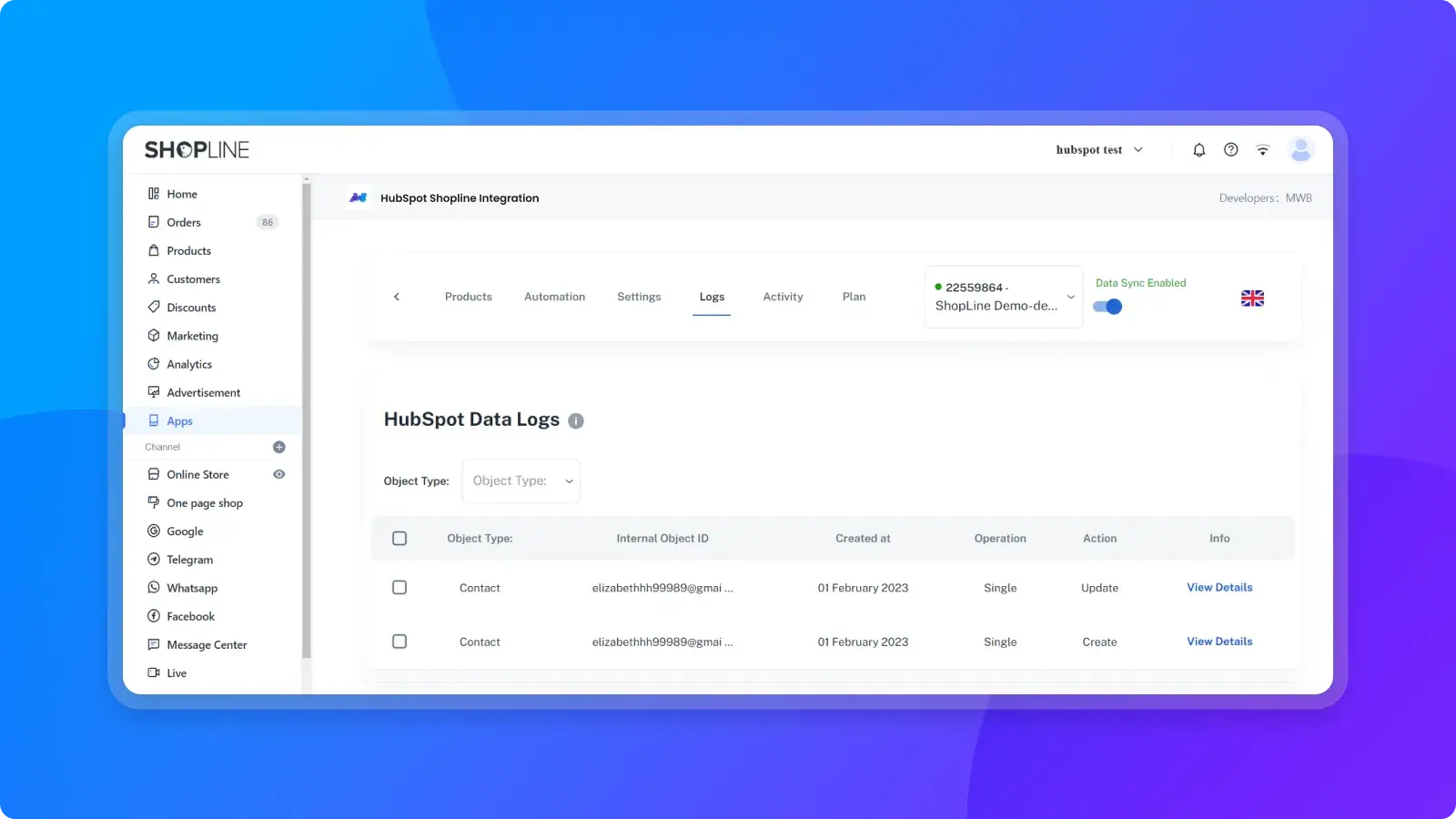Image resolution: width=1456 pixels, height=819 pixels.
Task: Select the checkbox for the Update contact row
Action: [x=399, y=588]
